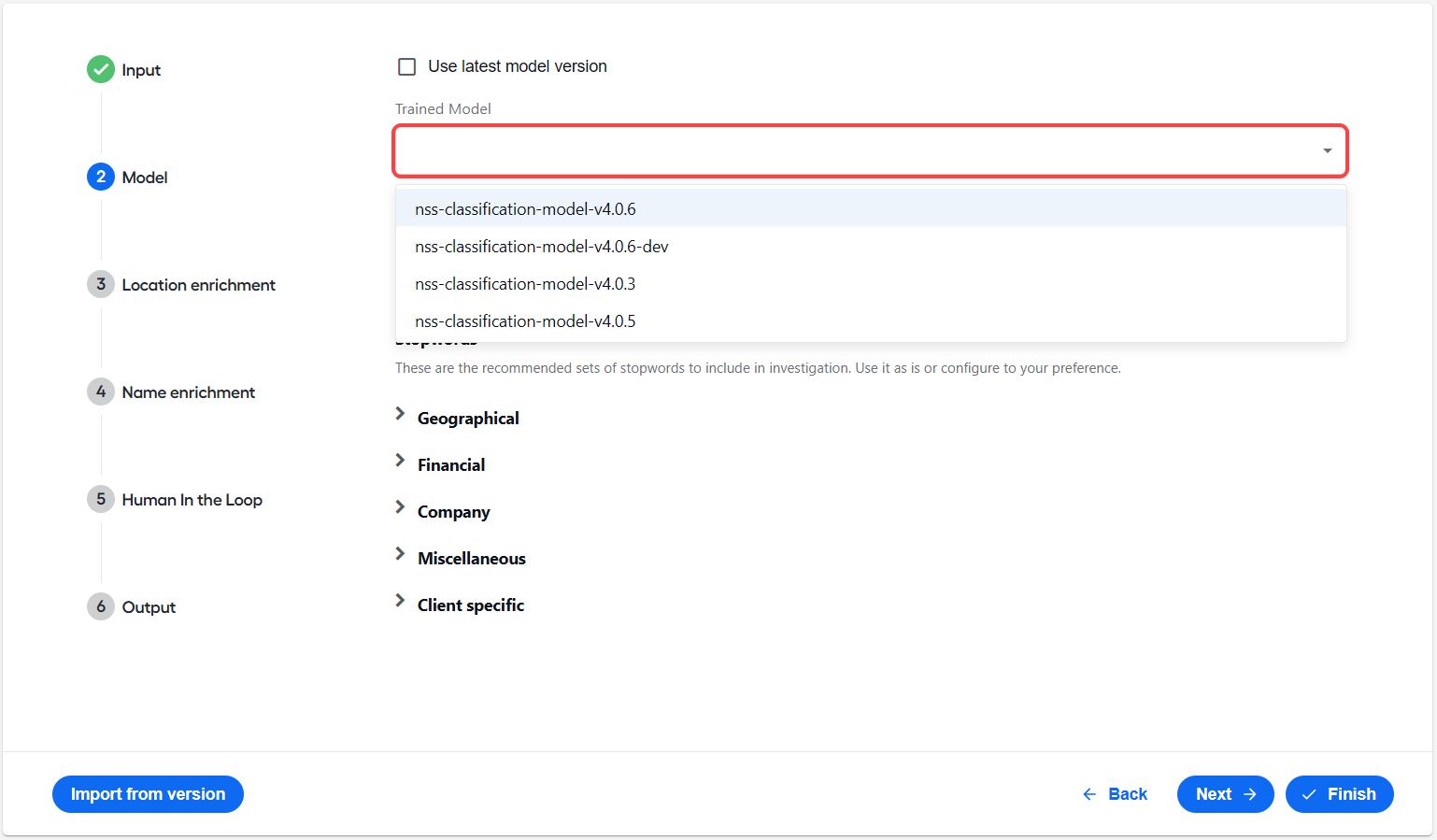Expand the Financial stopwords chevron

pyautogui.click(x=400, y=461)
